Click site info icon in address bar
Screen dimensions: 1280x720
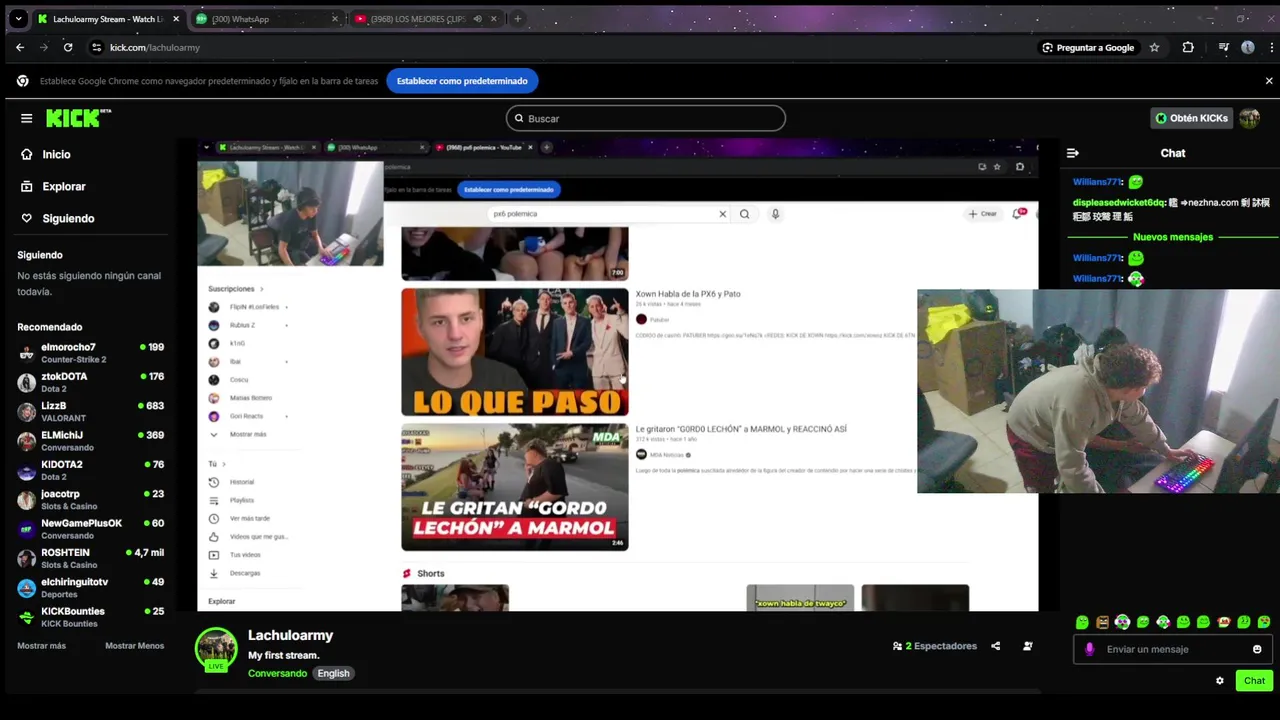coord(96,47)
